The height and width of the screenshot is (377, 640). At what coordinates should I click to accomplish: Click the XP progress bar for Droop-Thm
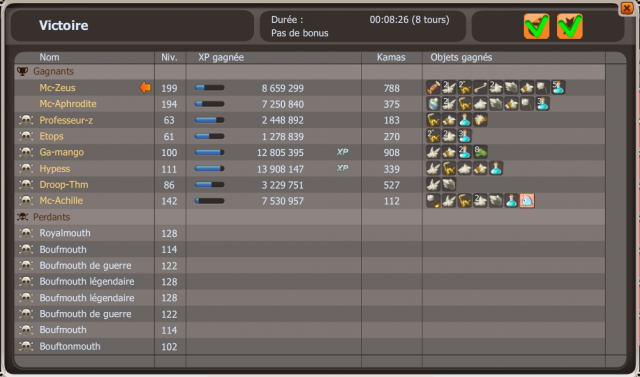pyautogui.click(x=209, y=184)
